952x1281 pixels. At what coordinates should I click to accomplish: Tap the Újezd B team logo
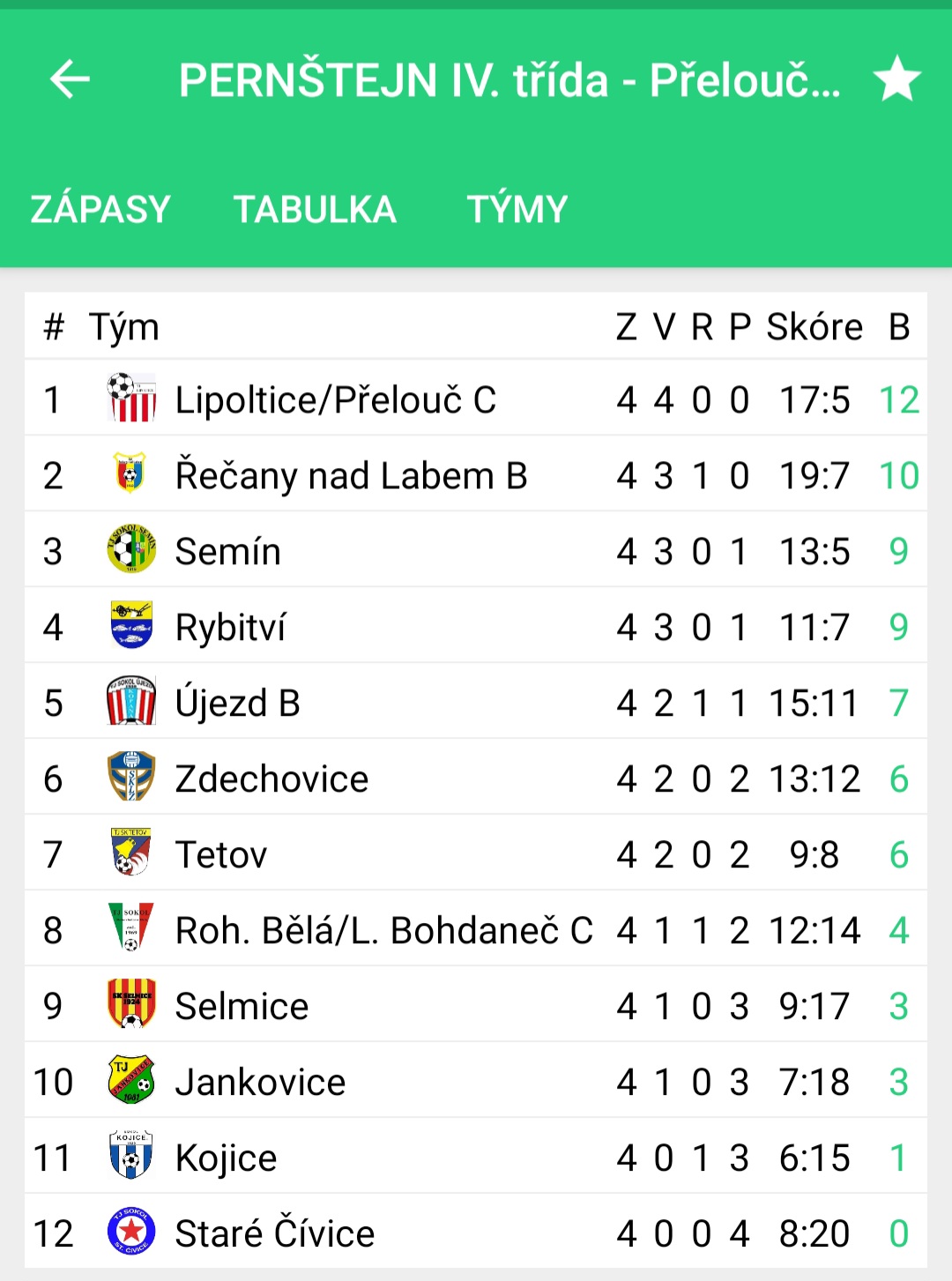pyautogui.click(x=131, y=701)
